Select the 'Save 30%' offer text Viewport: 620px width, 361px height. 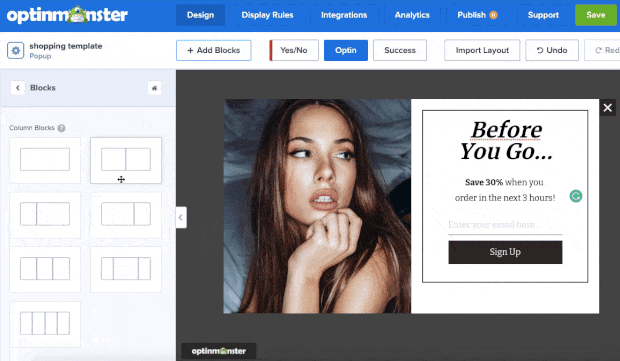484,182
